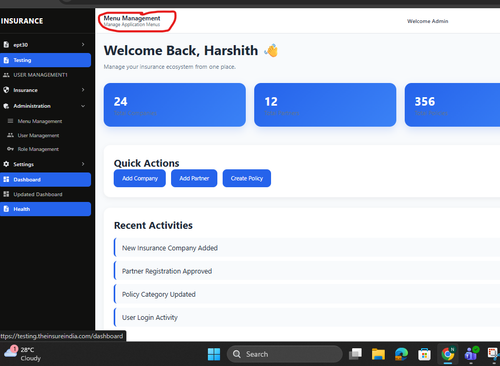This screenshot has width=500, height=366.
Task: Open the Testing sidebar item
Action: (45, 60)
